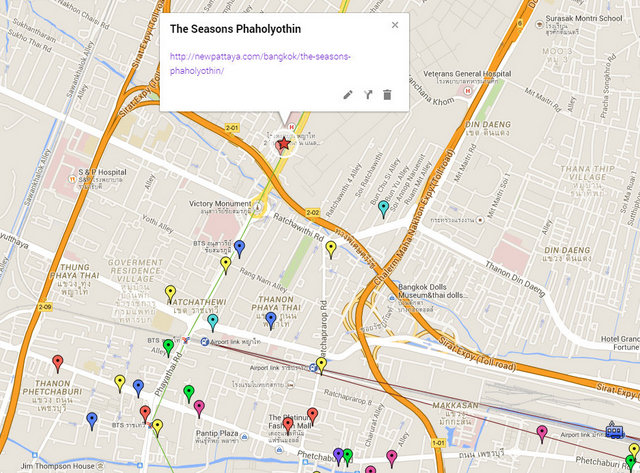Click the Veterans General Hospital label

point(467,74)
